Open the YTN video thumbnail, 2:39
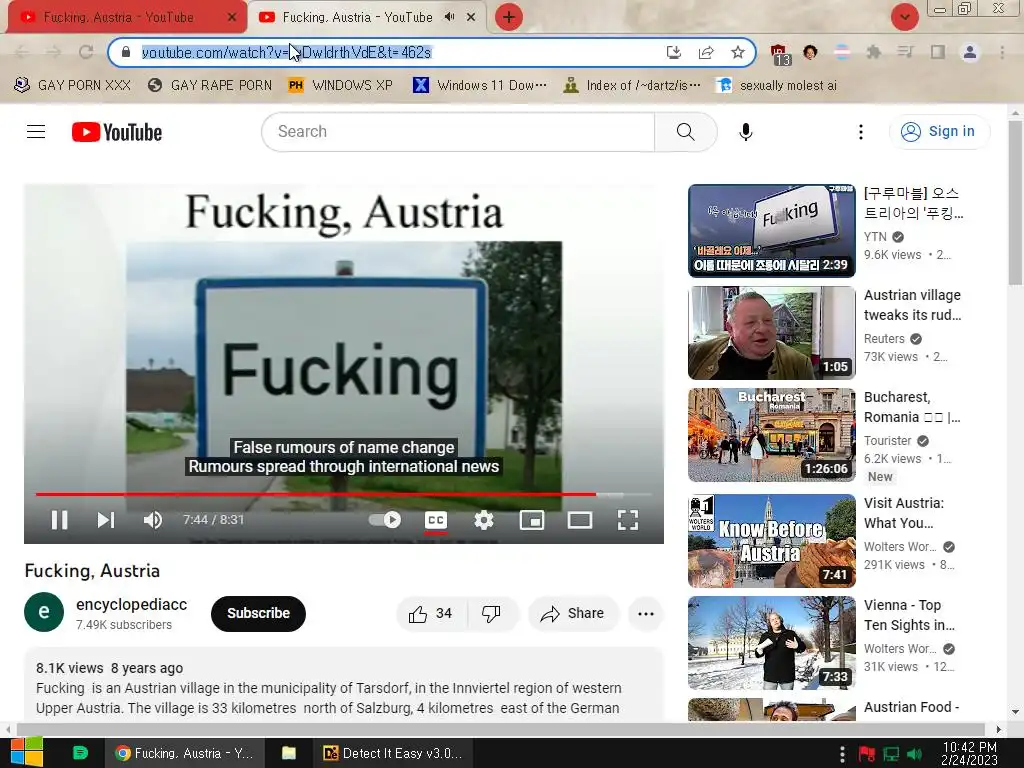Viewport: 1024px width, 768px height. click(772, 231)
